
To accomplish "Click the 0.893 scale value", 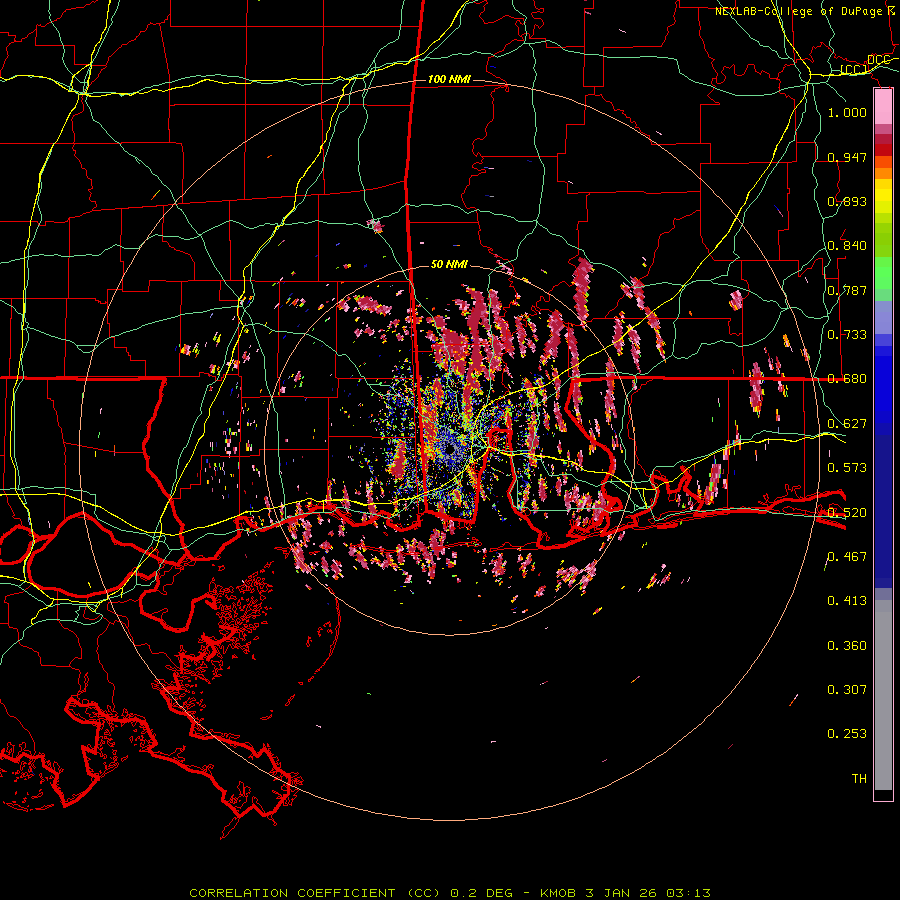I will (847, 201).
